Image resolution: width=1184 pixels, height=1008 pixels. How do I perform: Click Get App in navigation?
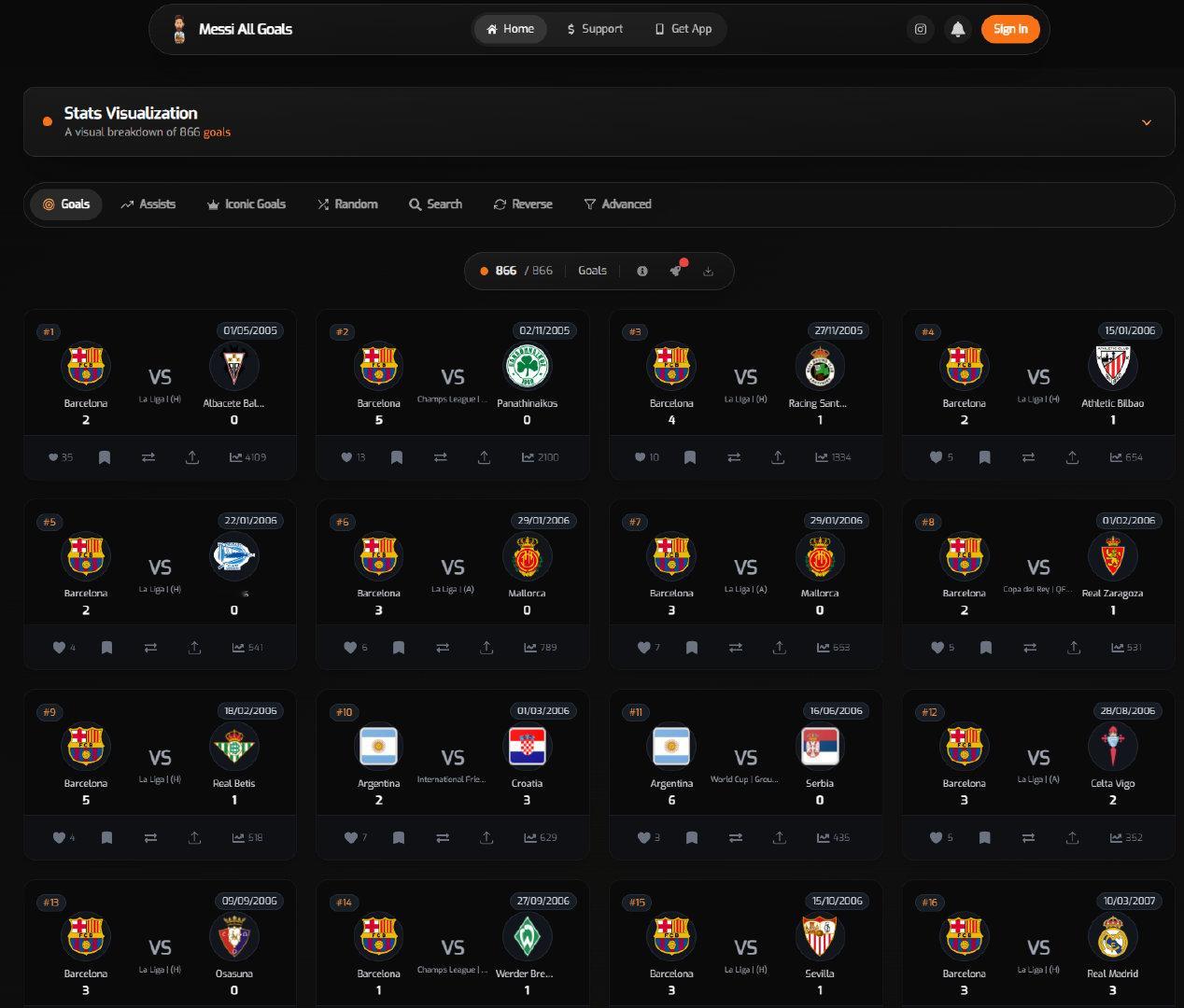[684, 29]
